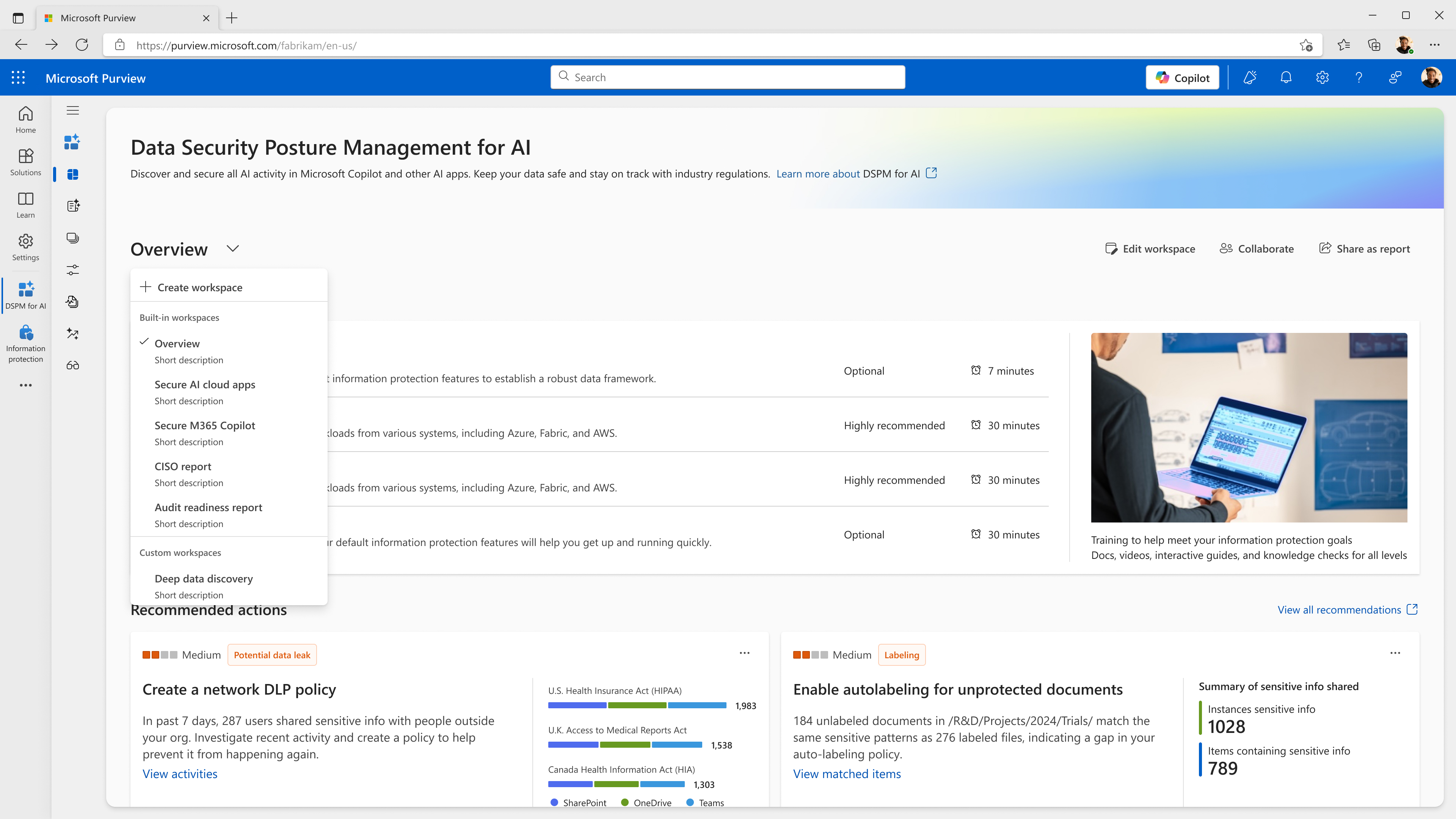Screen dimensions: 1456x819
Task: Open more options on Enable autolabeling card
Action: (x=1395, y=653)
